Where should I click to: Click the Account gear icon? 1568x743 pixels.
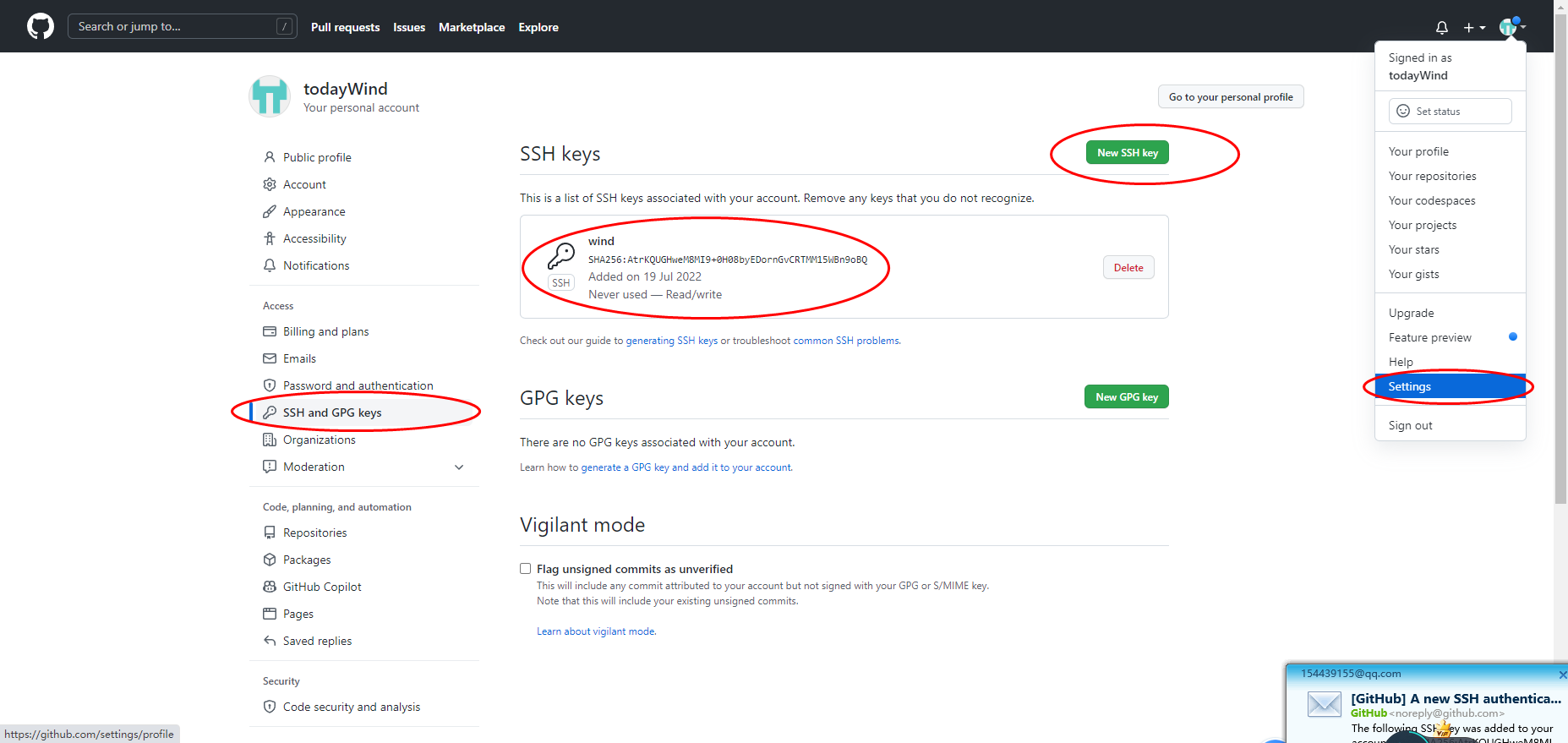coord(270,184)
